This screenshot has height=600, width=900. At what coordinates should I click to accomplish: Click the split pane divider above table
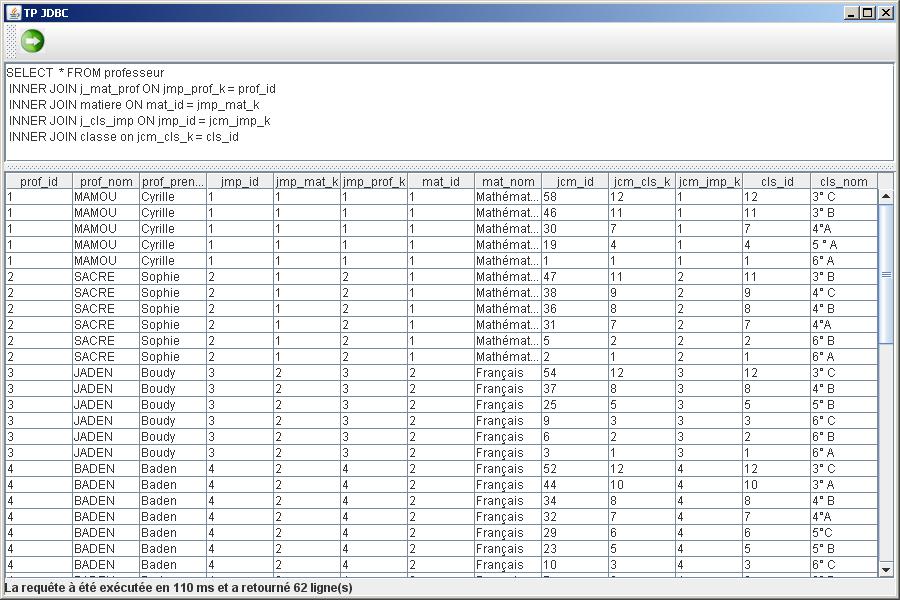coord(450,166)
